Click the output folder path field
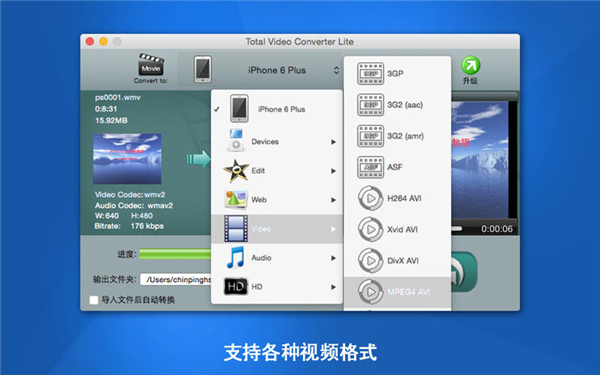Image resolution: width=600 pixels, height=375 pixels. tap(176, 280)
